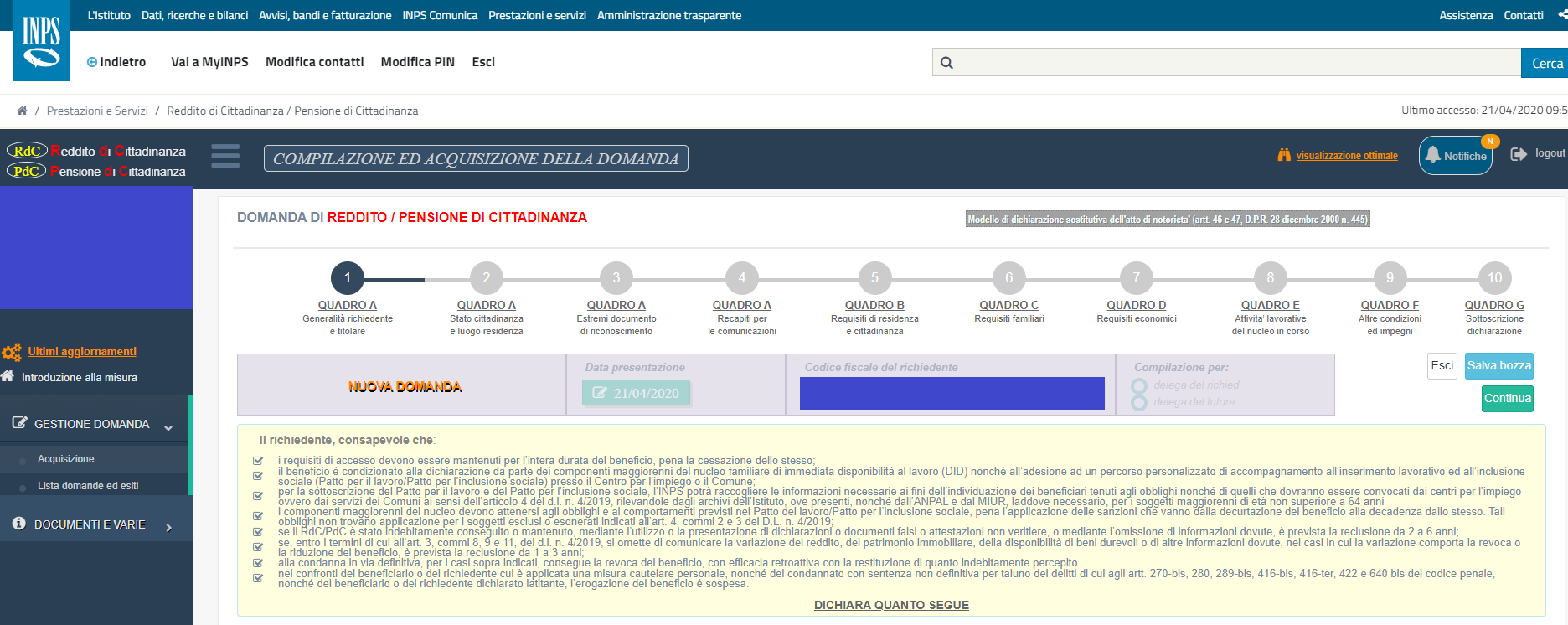Open Amministrazione trasparente menu
This screenshot has height=625, width=1568.
click(669, 15)
